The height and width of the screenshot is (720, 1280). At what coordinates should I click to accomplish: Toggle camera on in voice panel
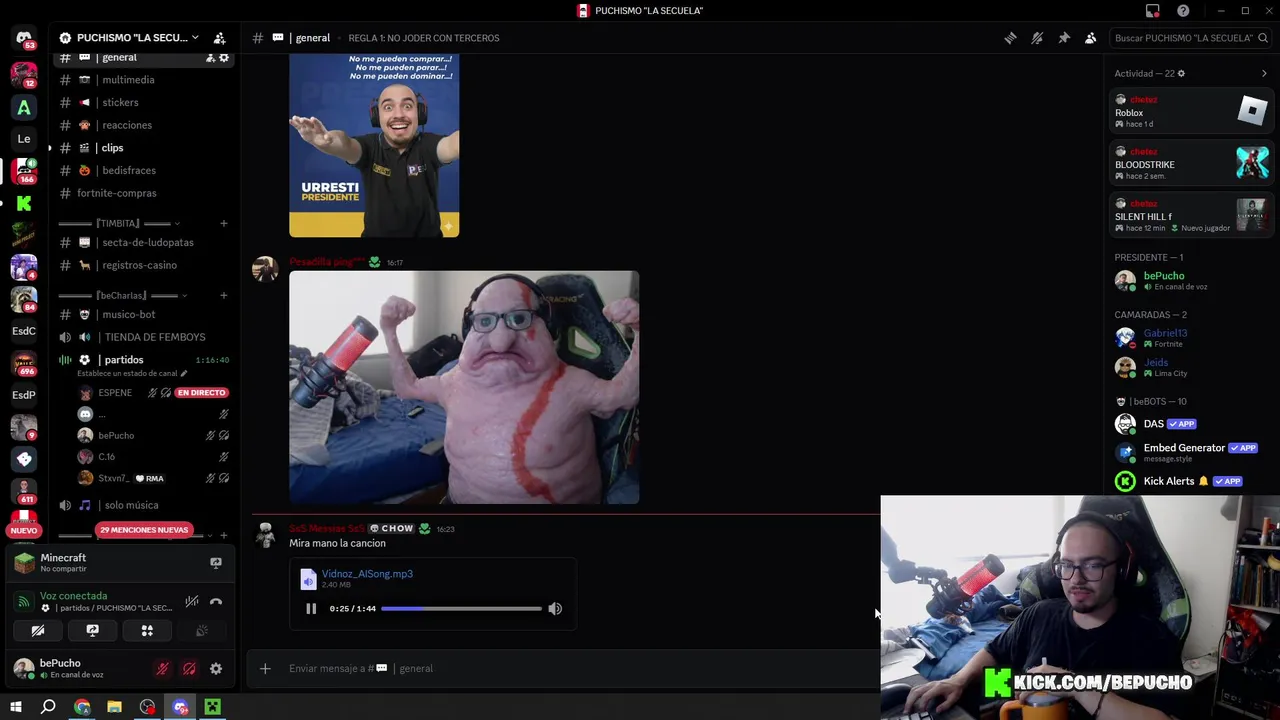pos(38,631)
